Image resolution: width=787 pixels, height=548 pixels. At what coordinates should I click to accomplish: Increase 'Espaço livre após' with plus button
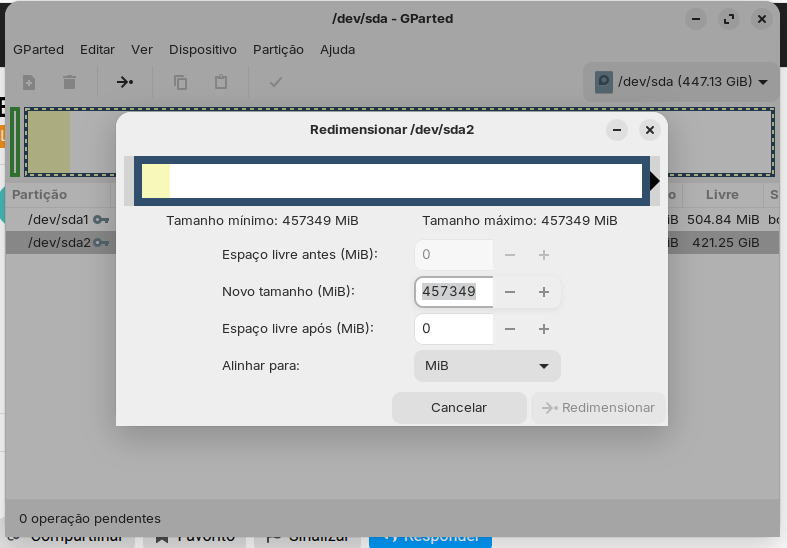544,329
